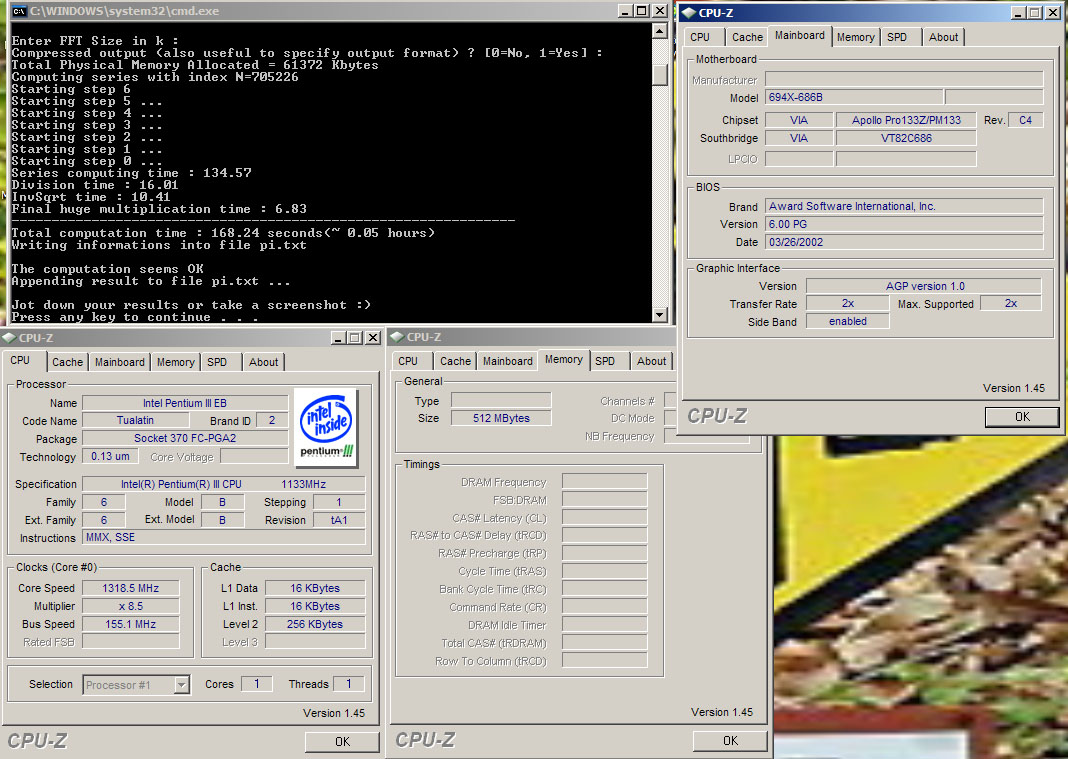Click processor name Intel Pentium III EB
Screen dimensions: 1068x759
pos(185,403)
